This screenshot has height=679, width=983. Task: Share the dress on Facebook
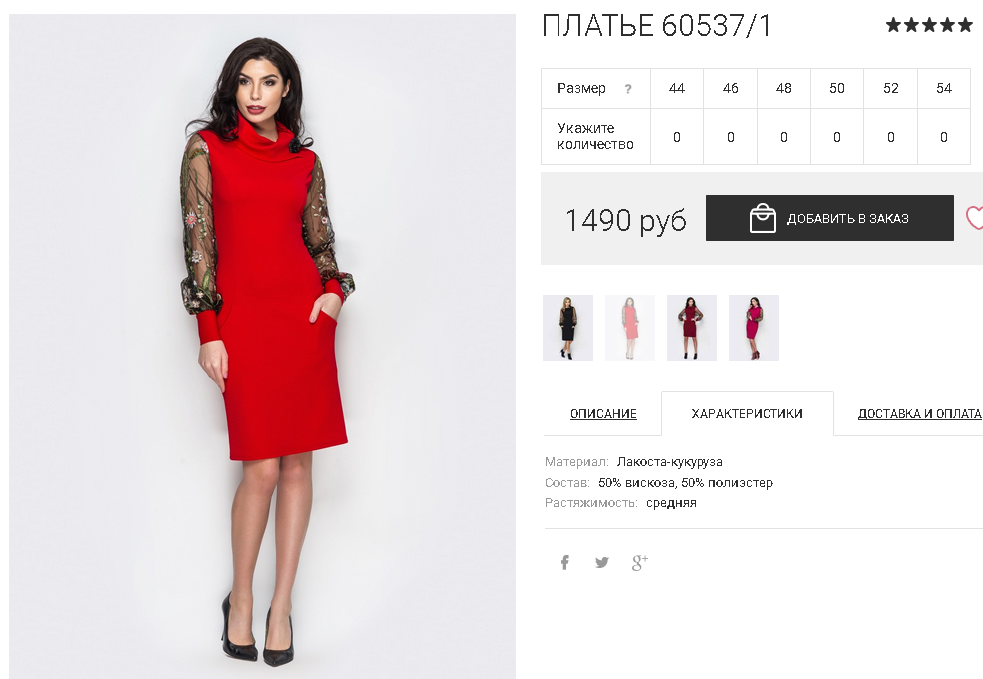click(564, 562)
